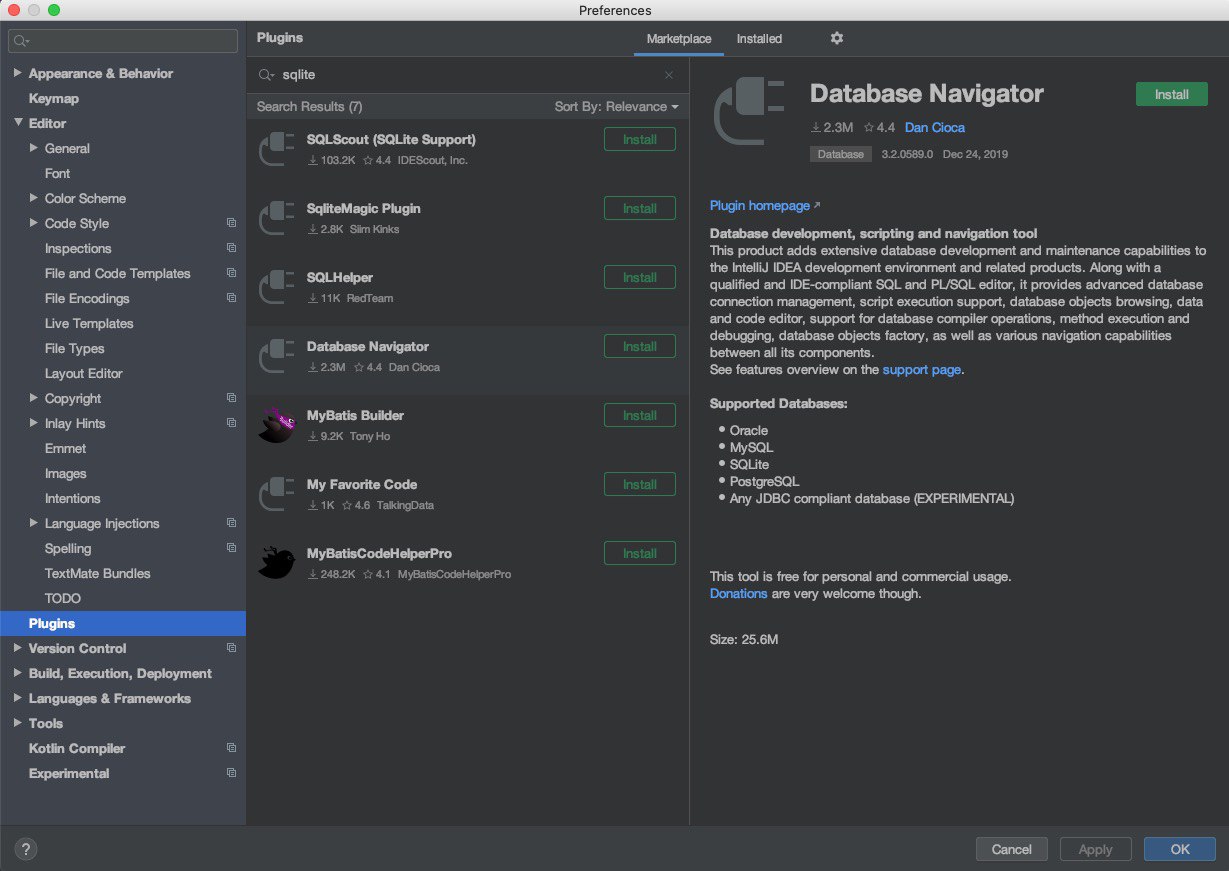Screen dimensions: 1229x871
Task: Expand the Appearance & Behavior section
Action: pyautogui.click(x=17, y=73)
